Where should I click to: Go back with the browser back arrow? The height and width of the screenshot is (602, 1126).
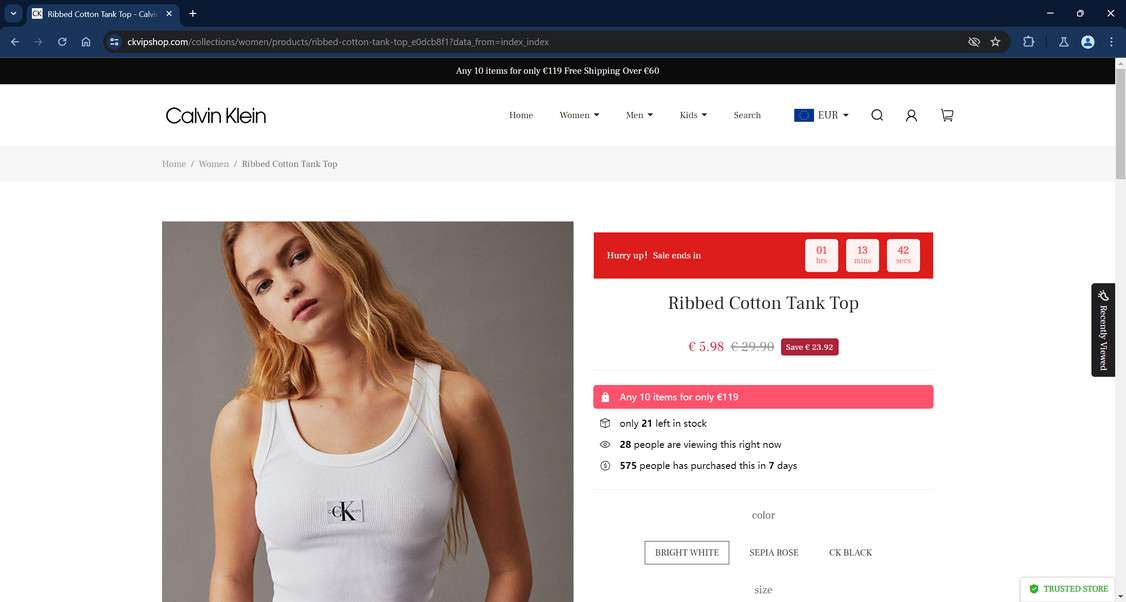pyautogui.click(x=14, y=42)
